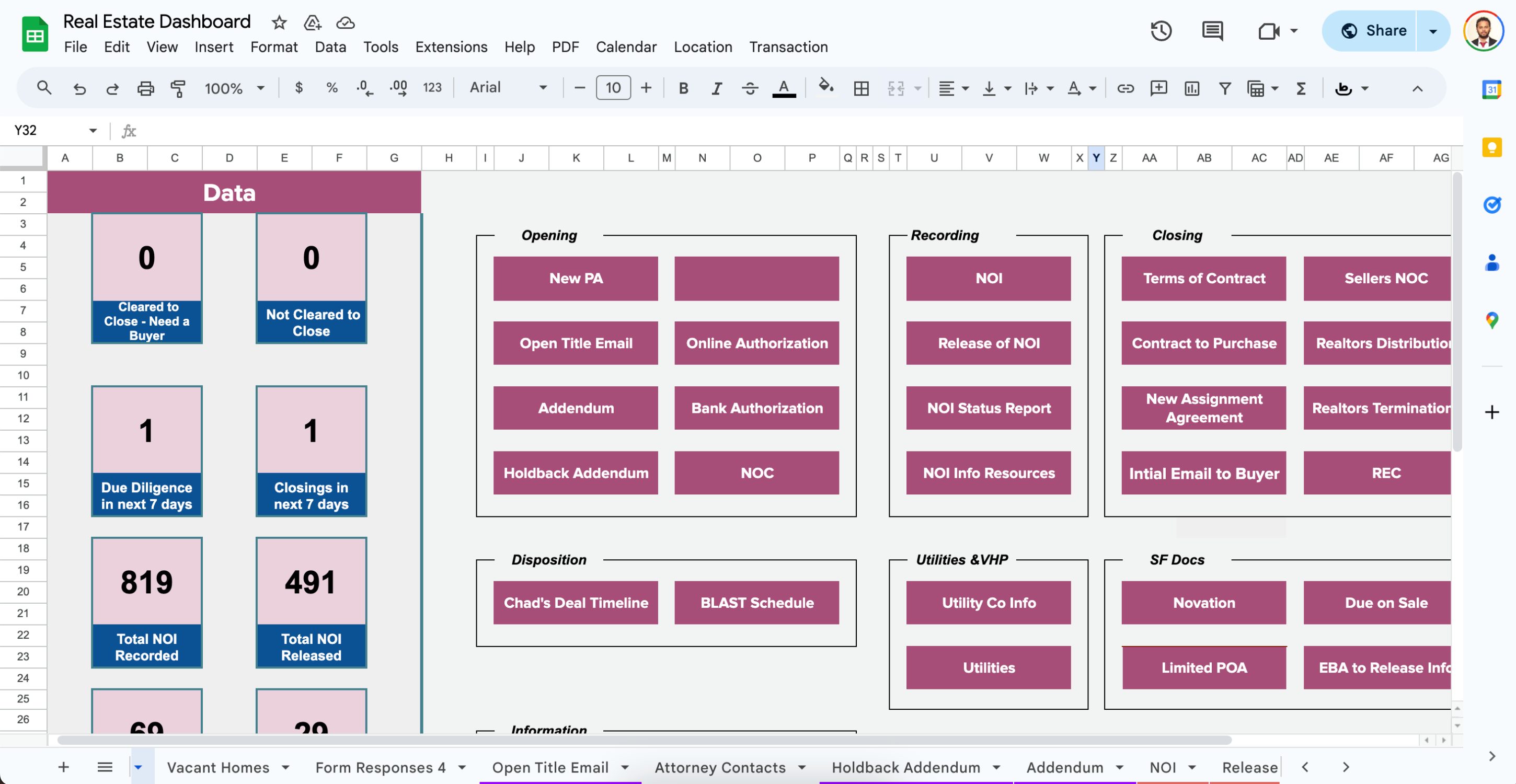
Task: Increase decimal places icon
Action: click(398, 88)
